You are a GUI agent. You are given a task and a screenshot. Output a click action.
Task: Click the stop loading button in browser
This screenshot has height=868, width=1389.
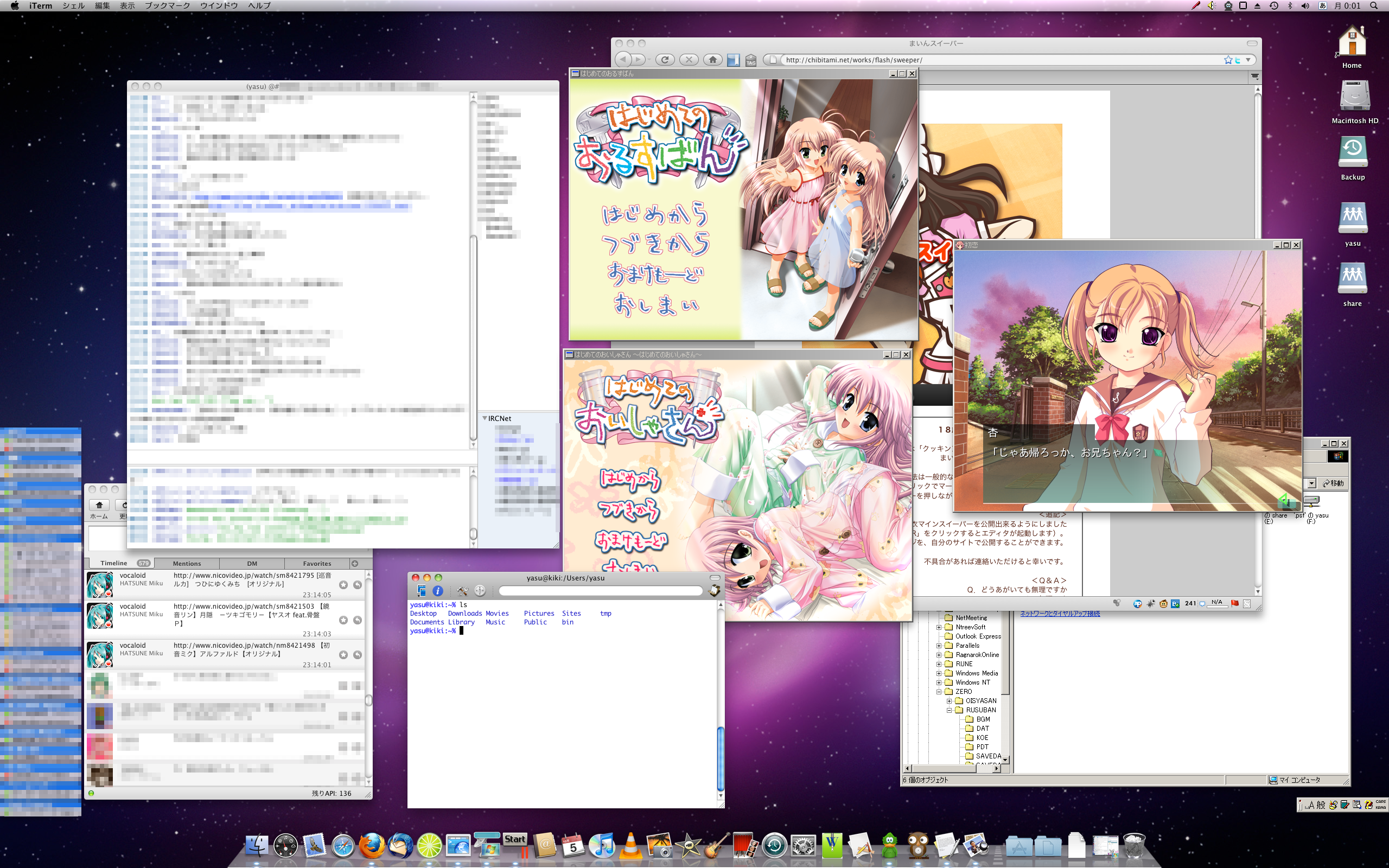click(689, 59)
